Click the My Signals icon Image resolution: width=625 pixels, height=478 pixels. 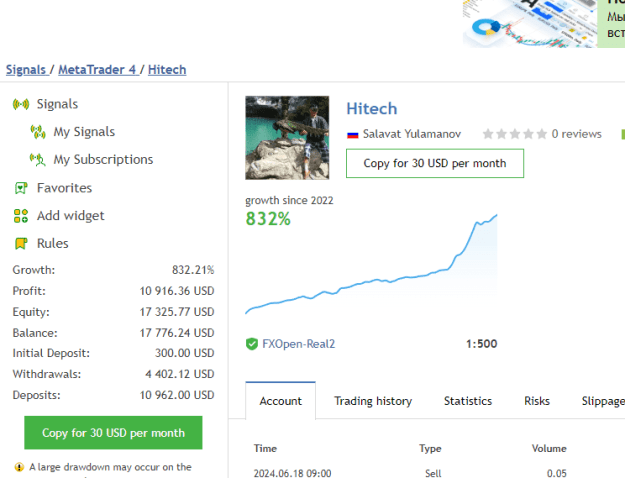[38, 132]
